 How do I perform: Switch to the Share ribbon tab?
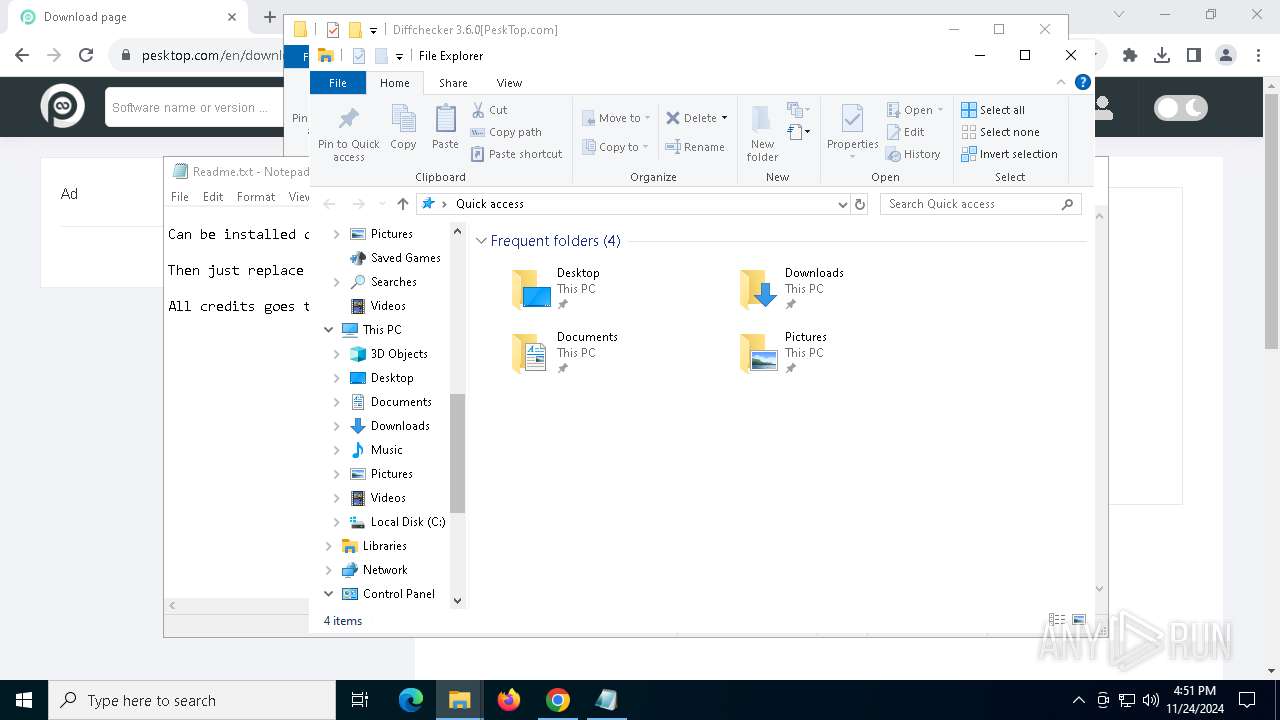pyautogui.click(x=453, y=83)
